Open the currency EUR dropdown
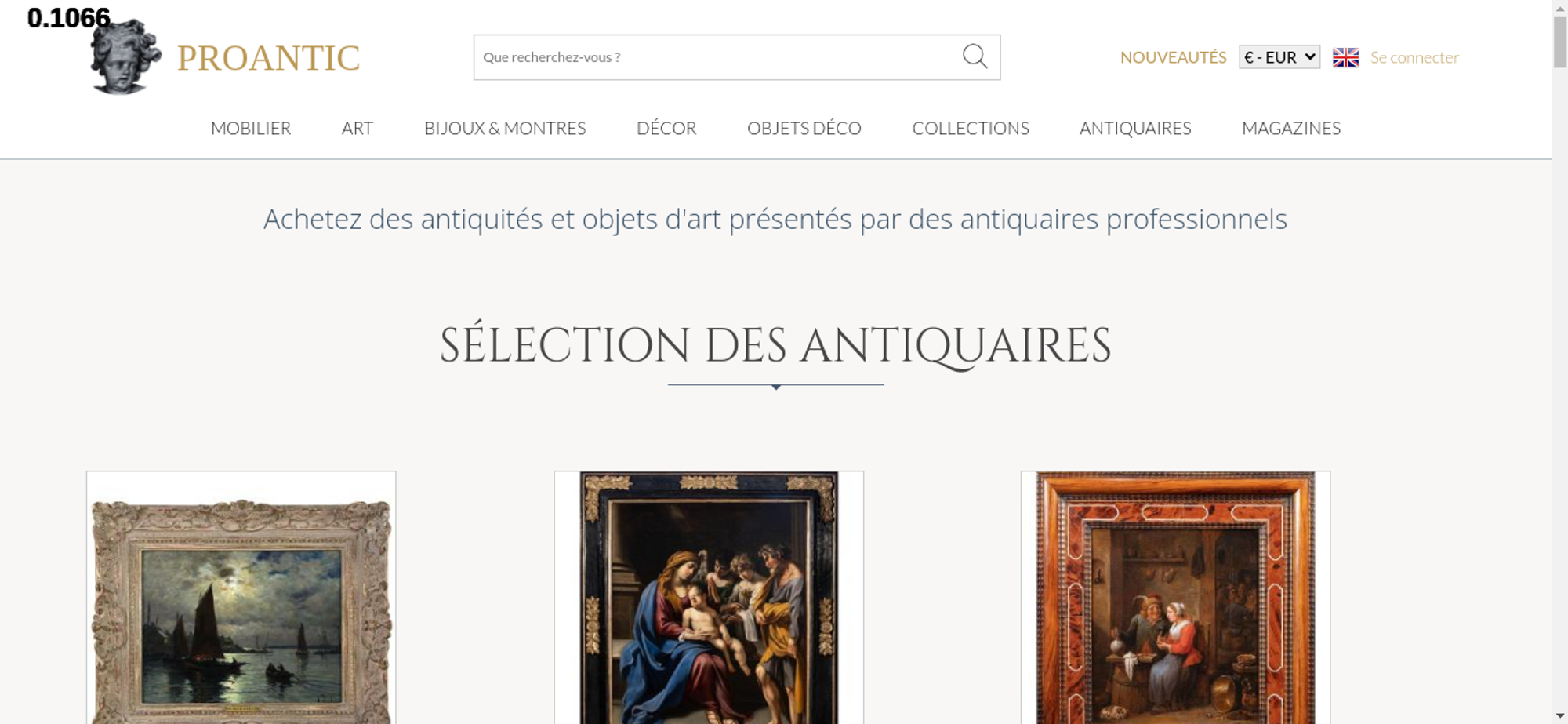This screenshot has width=1568, height=724. 1279,57
